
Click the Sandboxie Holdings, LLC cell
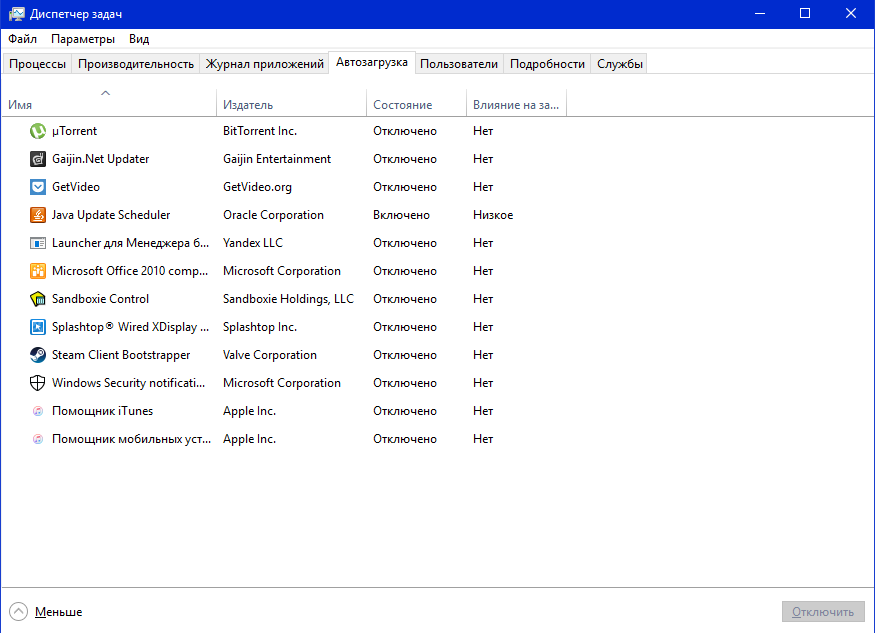[289, 299]
